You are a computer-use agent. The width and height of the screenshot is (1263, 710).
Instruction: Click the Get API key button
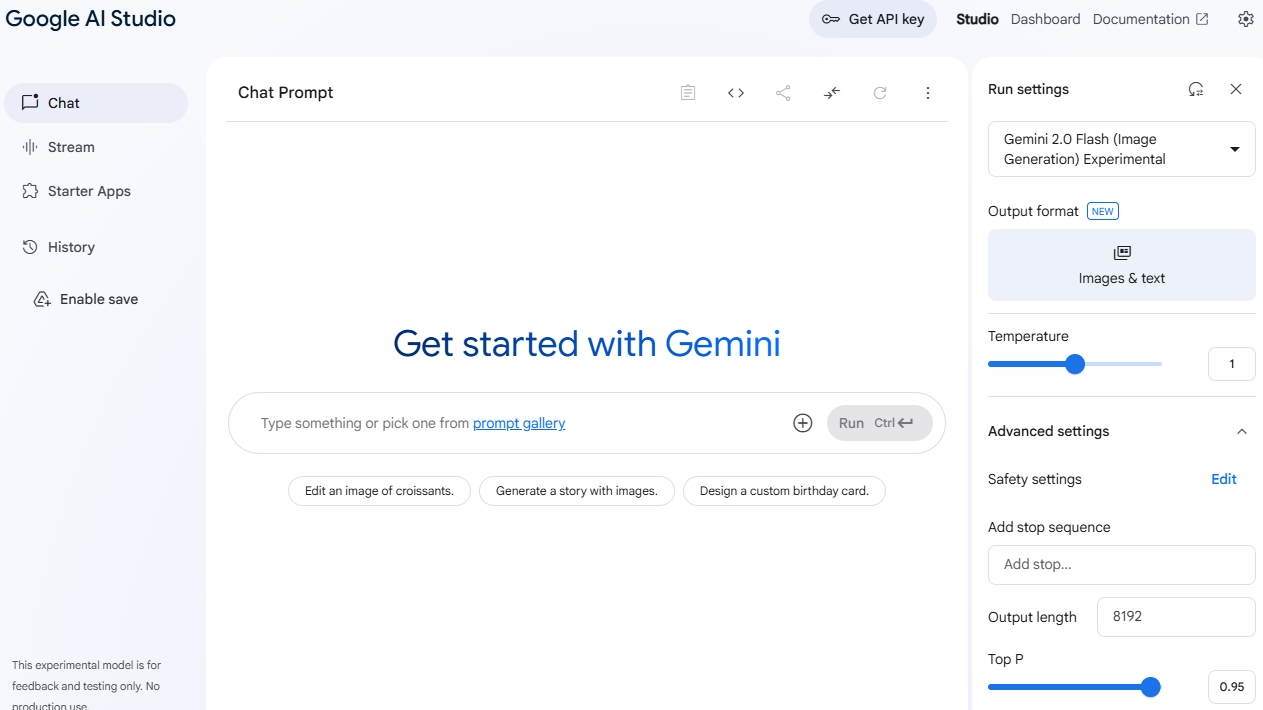[x=873, y=19]
